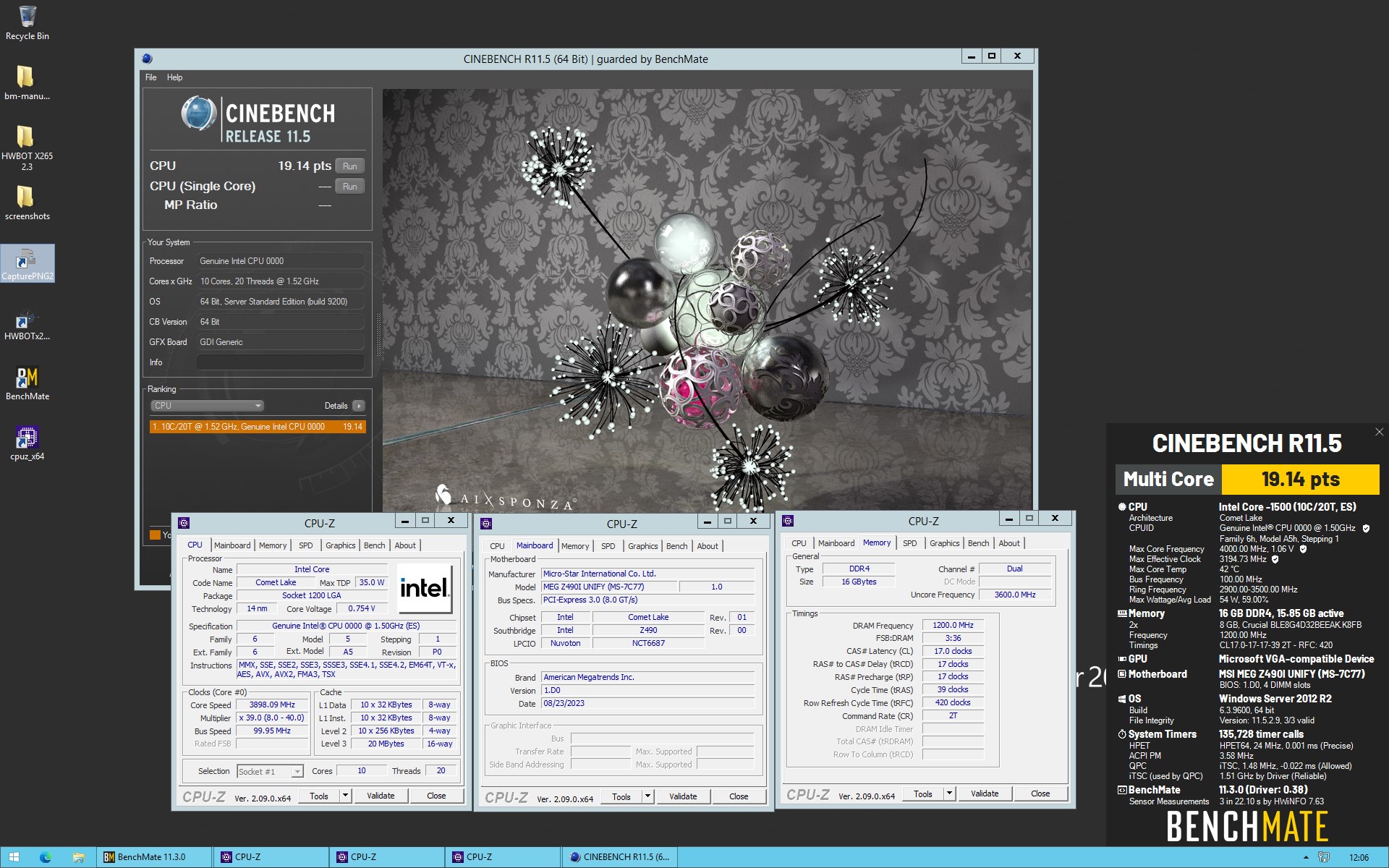Image resolution: width=1389 pixels, height=868 pixels.
Task: Show hidden system tray icons arrow
Action: tap(1306, 857)
